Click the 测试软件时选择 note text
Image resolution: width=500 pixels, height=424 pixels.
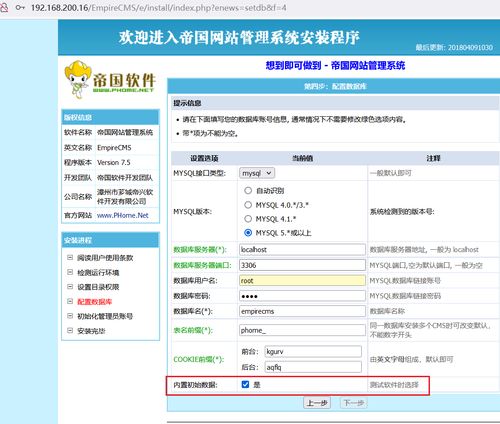point(394,385)
